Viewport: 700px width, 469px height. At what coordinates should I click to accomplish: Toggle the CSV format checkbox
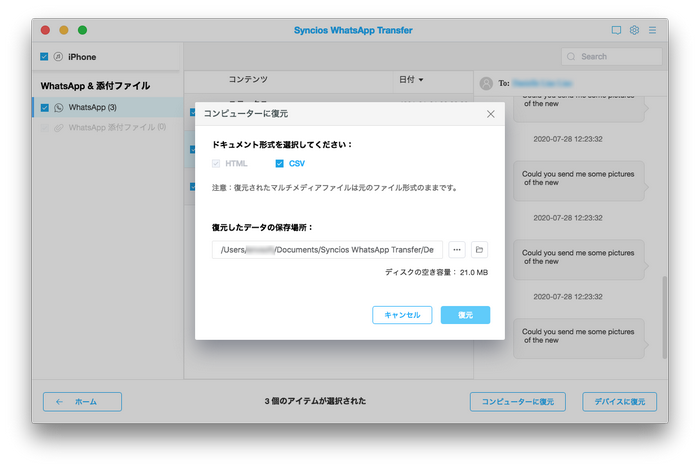coord(279,163)
